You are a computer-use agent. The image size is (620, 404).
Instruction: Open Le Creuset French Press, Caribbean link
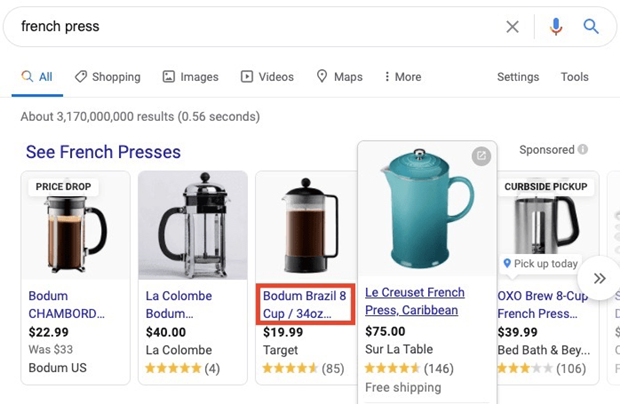coord(415,301)
